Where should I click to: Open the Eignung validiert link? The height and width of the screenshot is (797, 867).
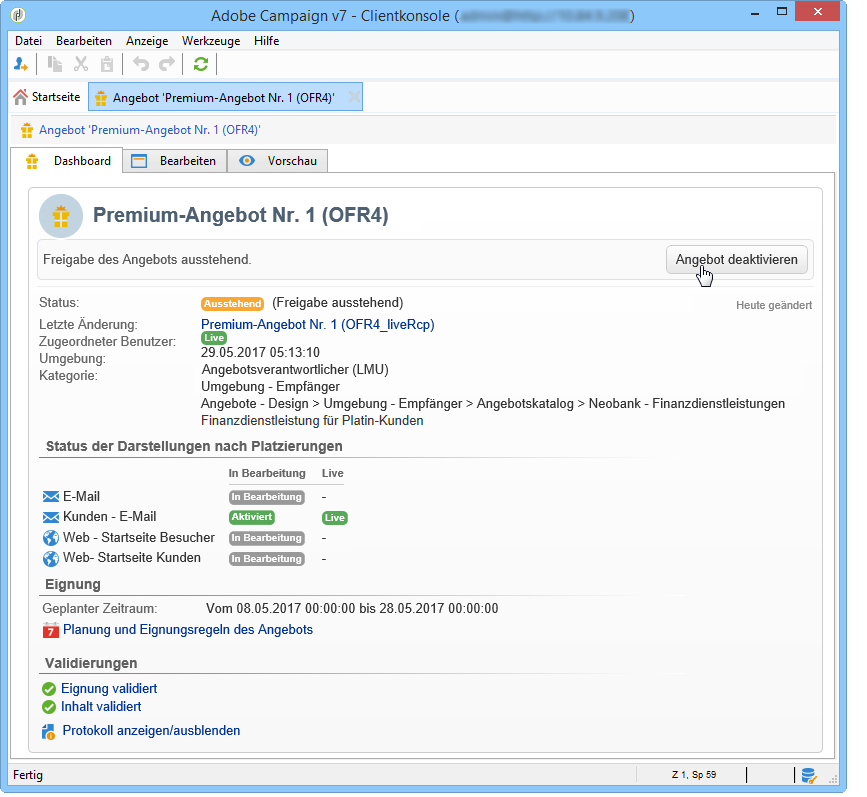(109, 689)
